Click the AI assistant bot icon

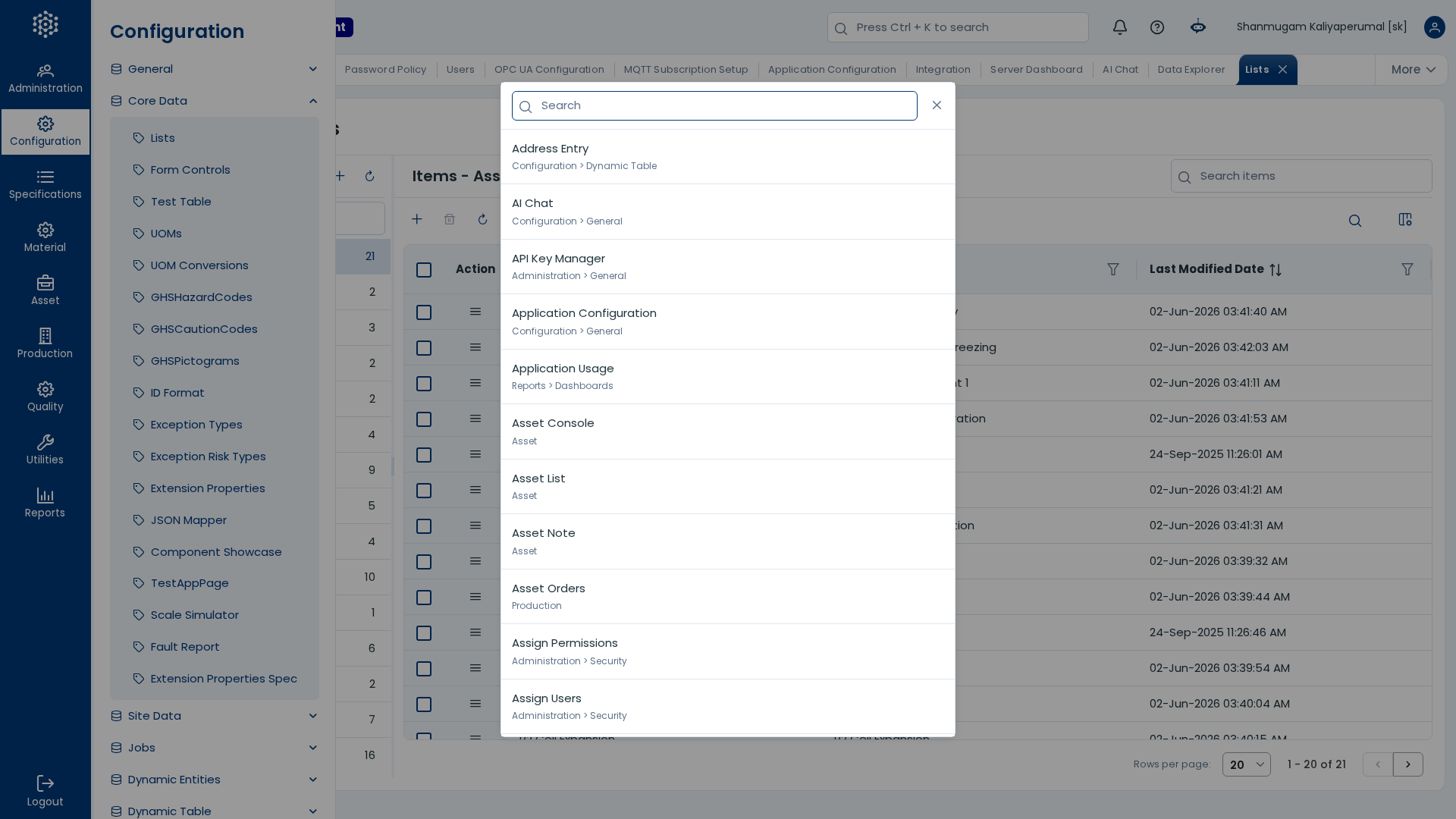point(1197,27)
